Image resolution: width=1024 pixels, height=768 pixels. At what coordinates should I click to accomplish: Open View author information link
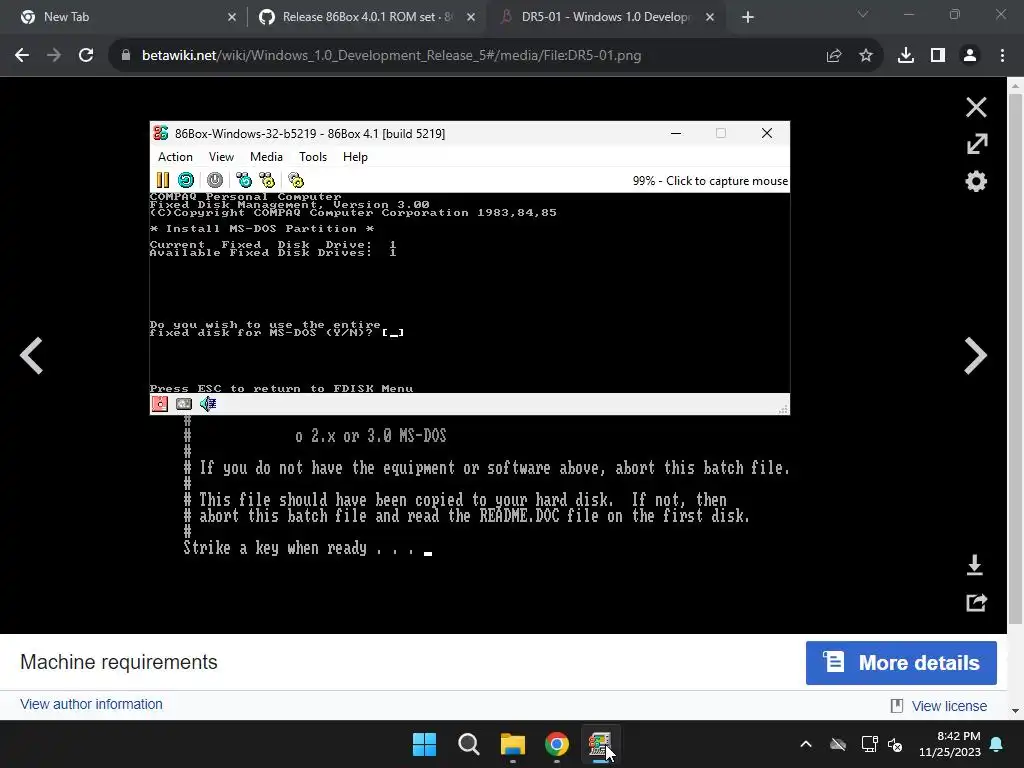(91, 704)
